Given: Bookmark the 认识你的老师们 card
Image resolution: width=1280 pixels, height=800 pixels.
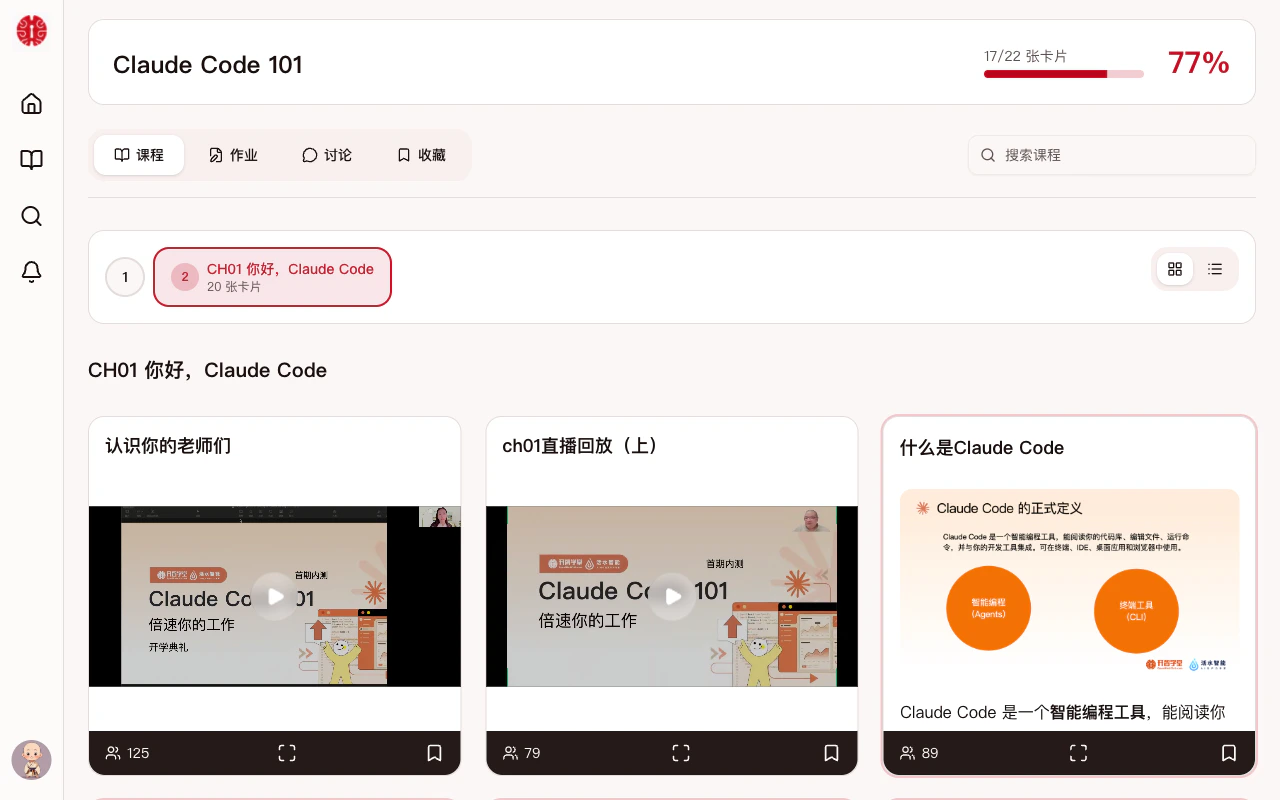Looking at the screenshot, I should point(434,753).
